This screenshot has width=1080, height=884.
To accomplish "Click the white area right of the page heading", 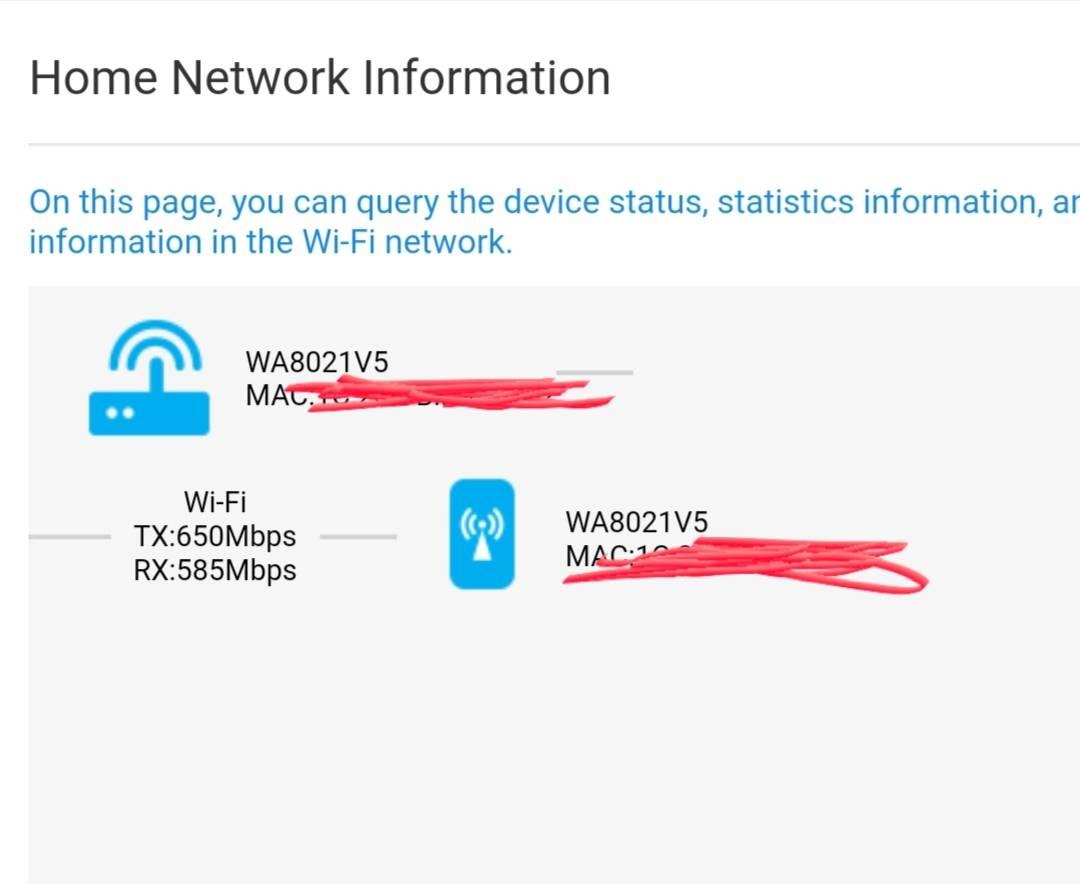I will coord(845,77).
